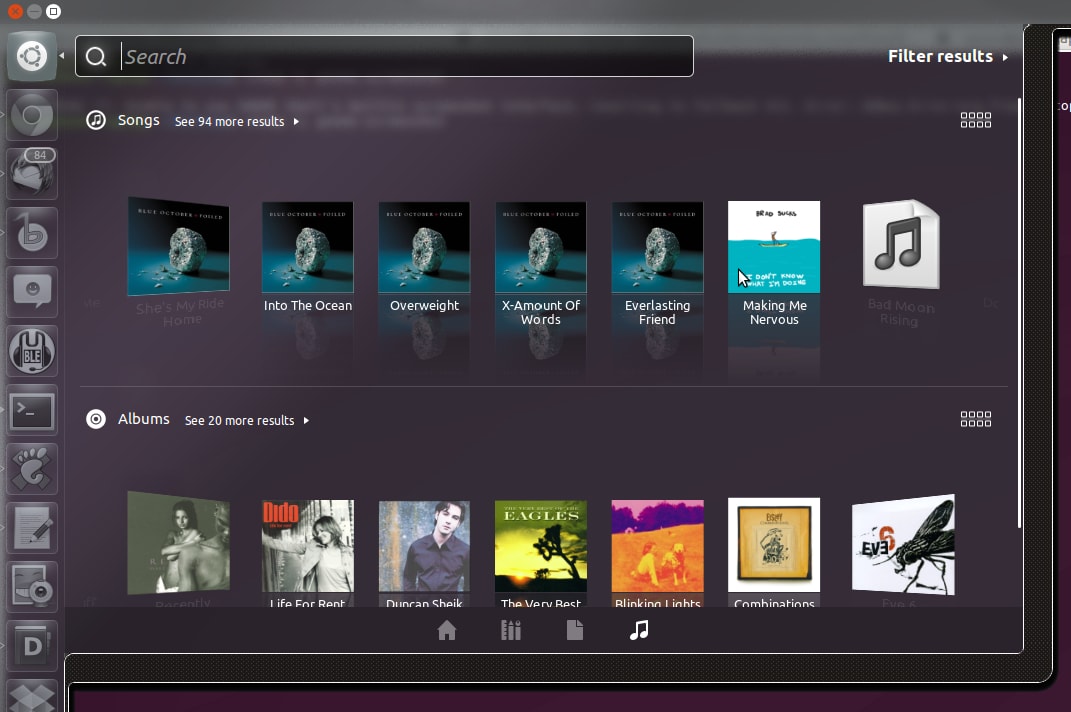This screenshot has width=1071, height=712.
Task: Open the Eagles The Very Best album
Action: click(541, 553)
